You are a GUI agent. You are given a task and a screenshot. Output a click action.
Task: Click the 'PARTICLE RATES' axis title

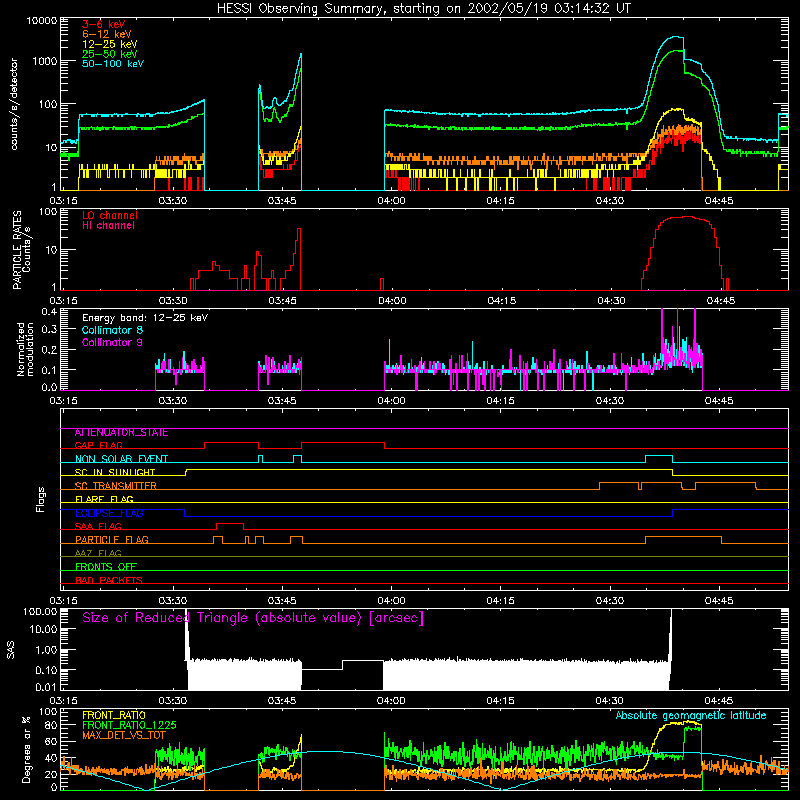(17, 250)
